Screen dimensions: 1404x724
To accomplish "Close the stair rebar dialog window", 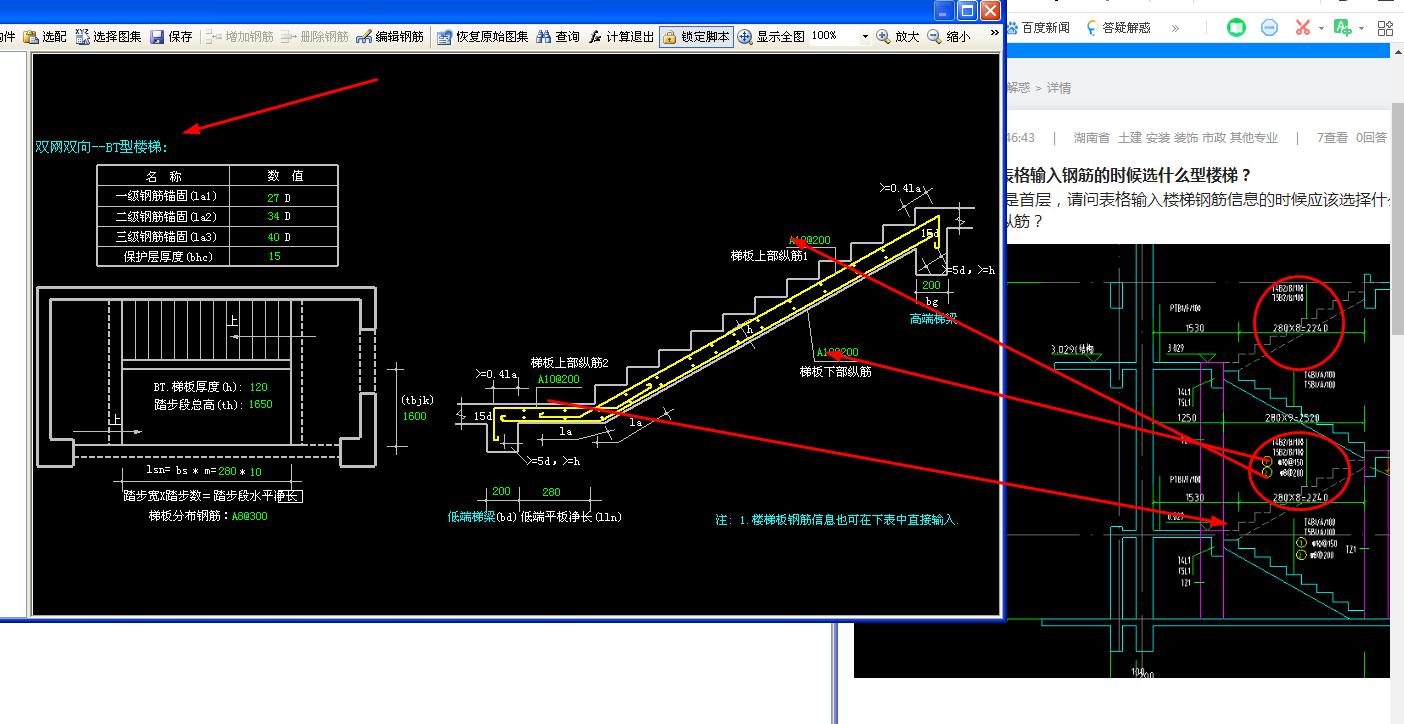I will click(x=990, y=10).
